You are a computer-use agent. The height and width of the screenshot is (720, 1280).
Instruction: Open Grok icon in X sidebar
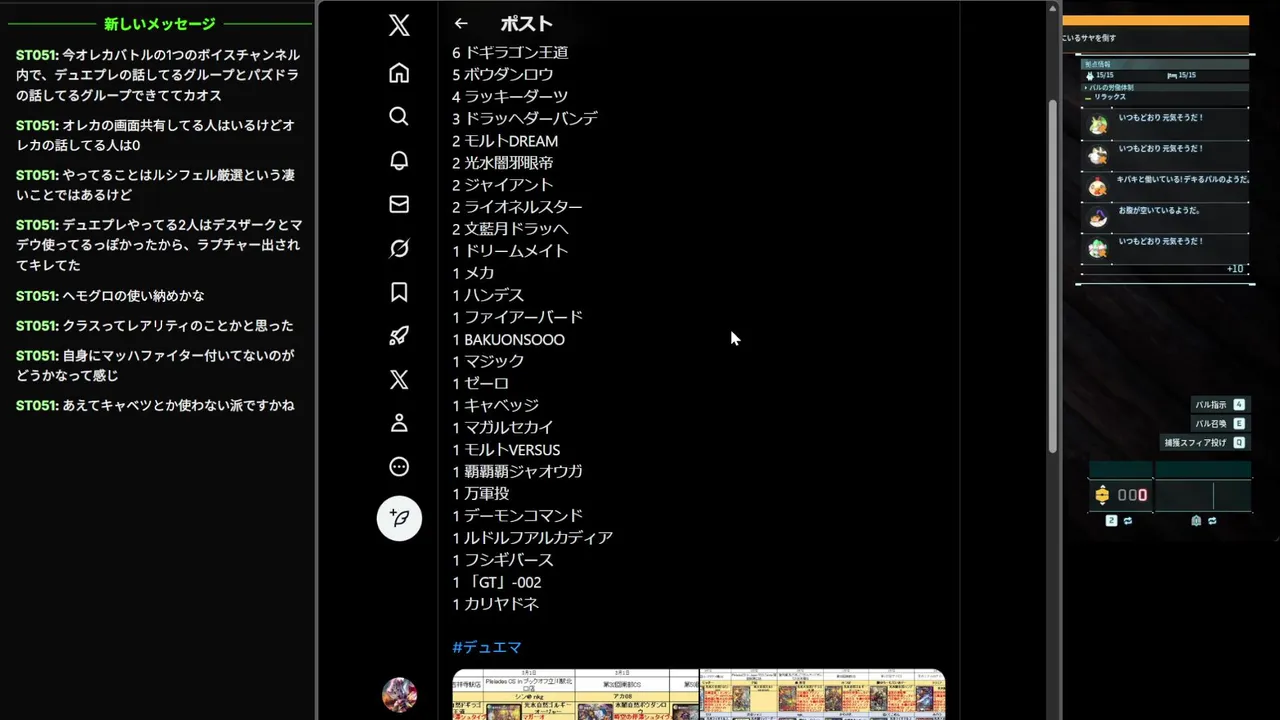(x=399, y=248)
